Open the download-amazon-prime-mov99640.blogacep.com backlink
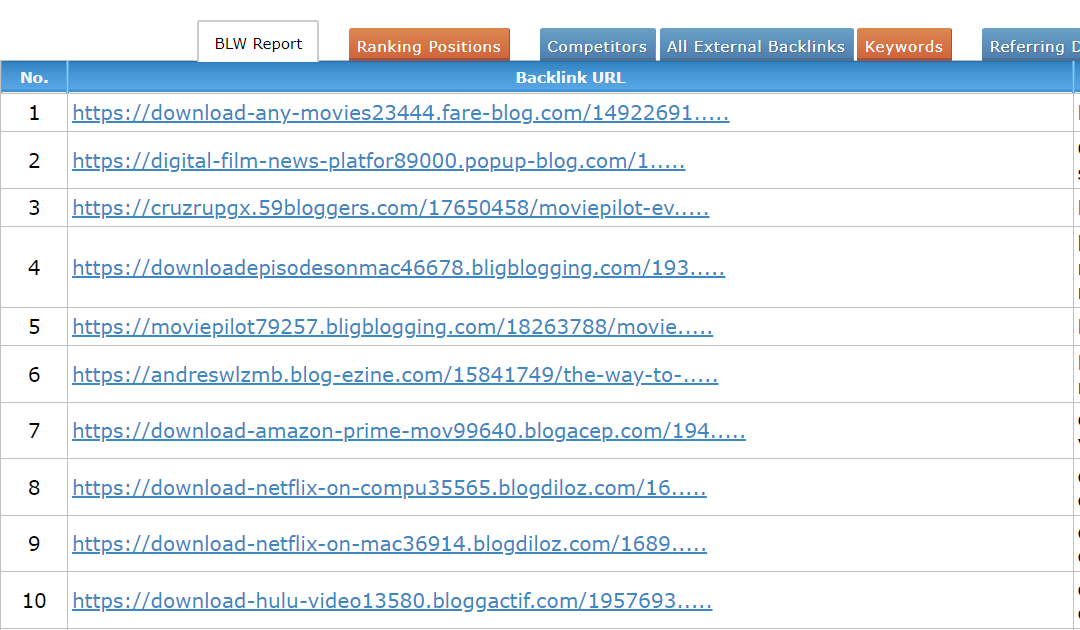The height and width of the screenshot is (630, 1080). [x=409, y=431]
